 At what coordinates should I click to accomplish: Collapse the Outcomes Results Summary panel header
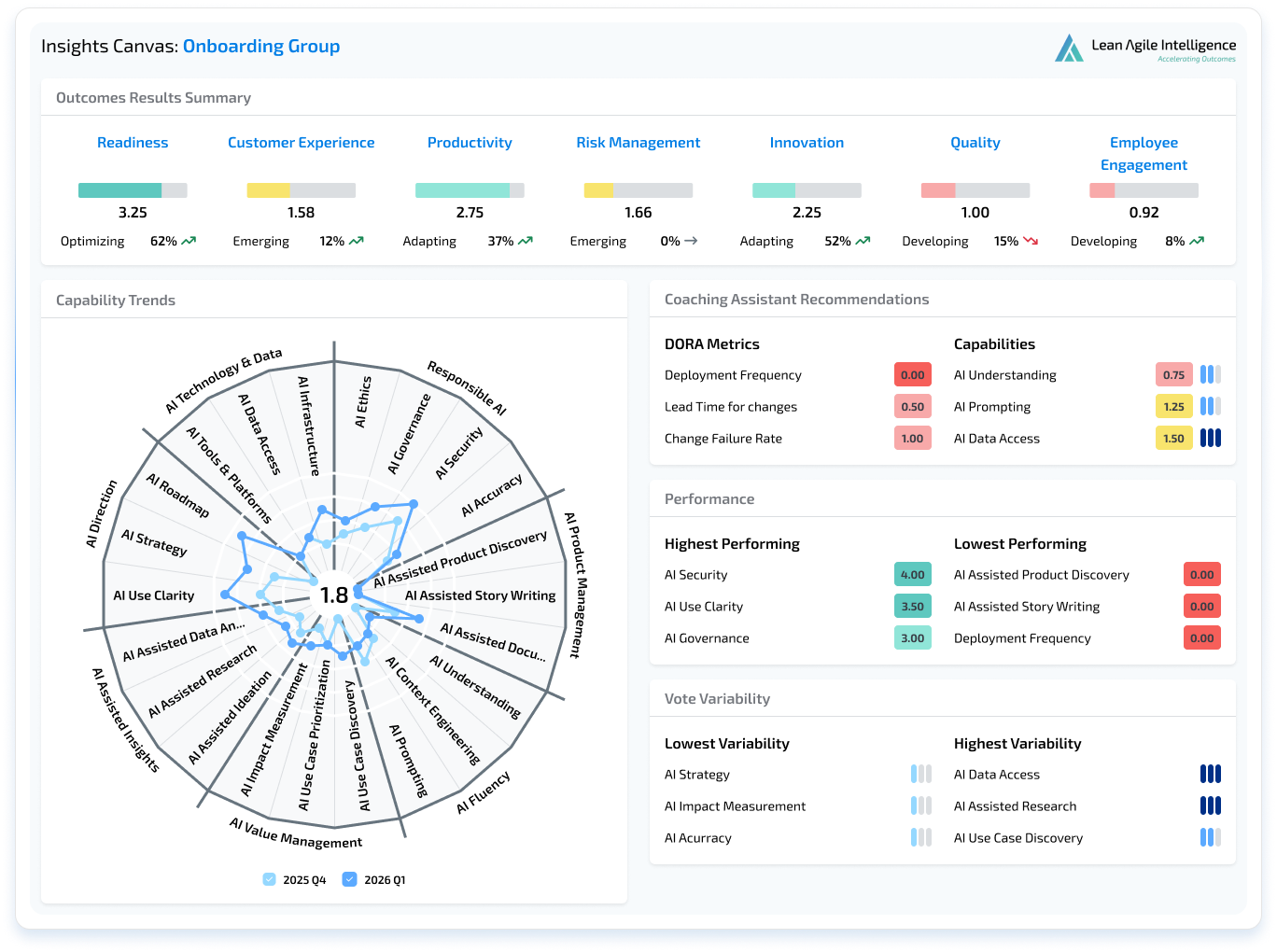[x=153, y=97]
